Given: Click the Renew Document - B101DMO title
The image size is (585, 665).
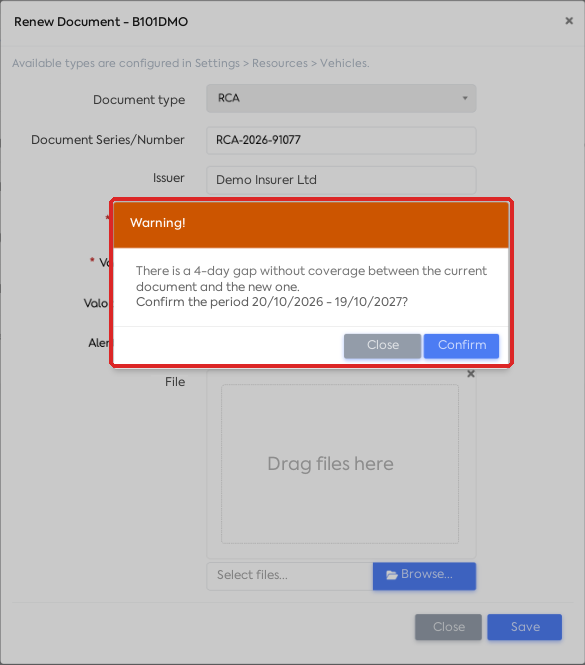Looking at the screenshot, I should pyautogui.click(x=101, y=22).
